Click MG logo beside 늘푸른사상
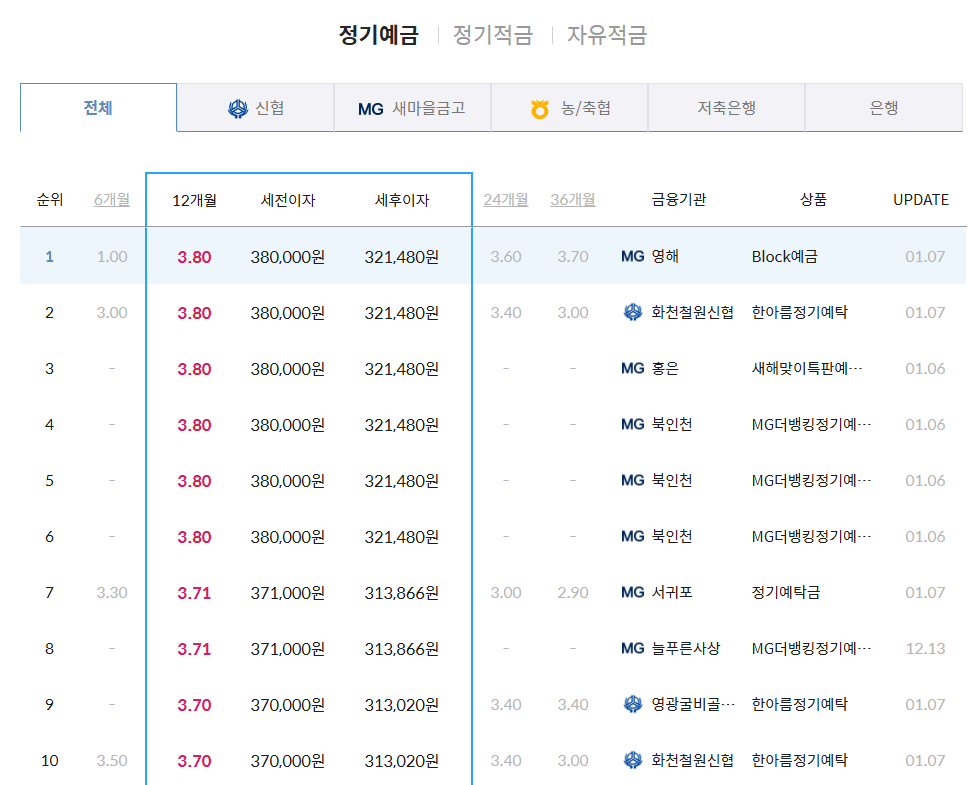This screenshot has width=979, height=785. (632, 649)
